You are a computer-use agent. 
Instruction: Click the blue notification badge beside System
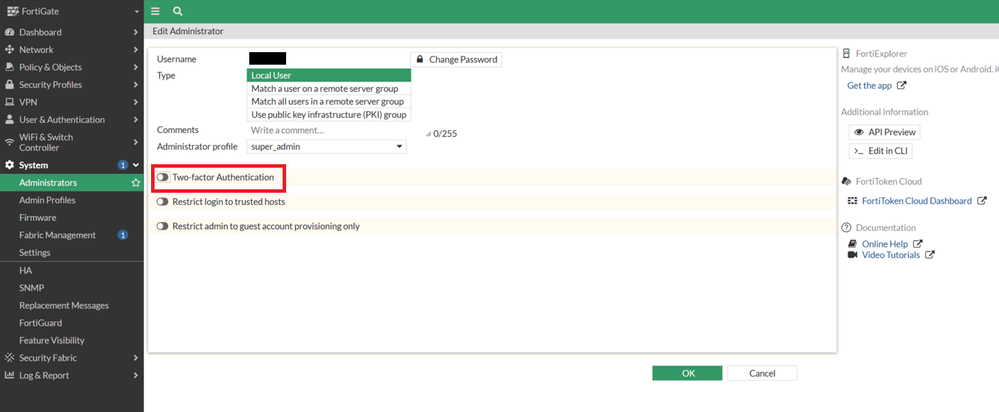tap(123, 165)
